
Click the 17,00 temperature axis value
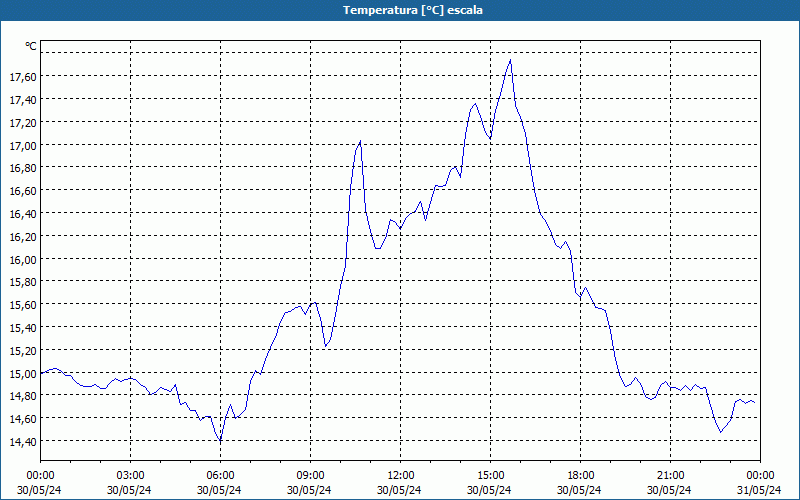23,145
